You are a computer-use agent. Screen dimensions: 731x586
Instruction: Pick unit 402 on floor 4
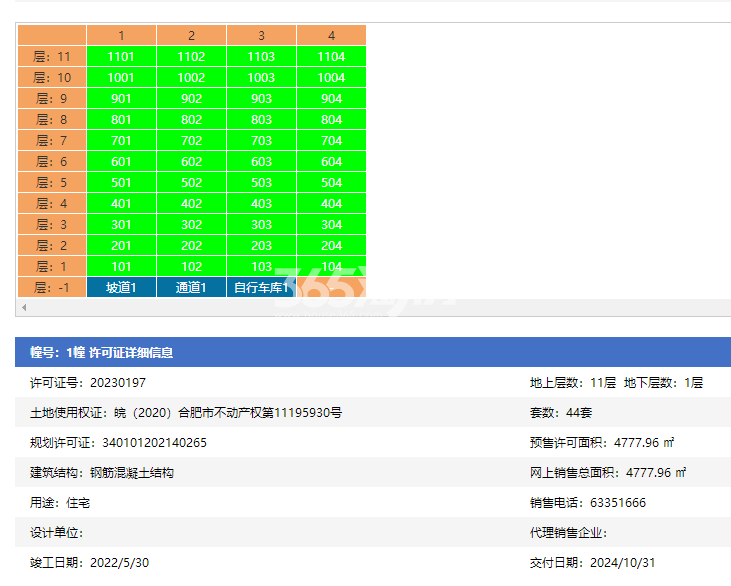click(191, 203)
